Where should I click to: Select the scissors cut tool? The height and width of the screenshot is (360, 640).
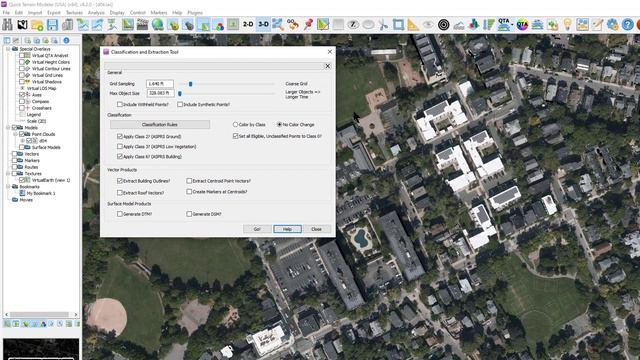click(x=383, y=25)
